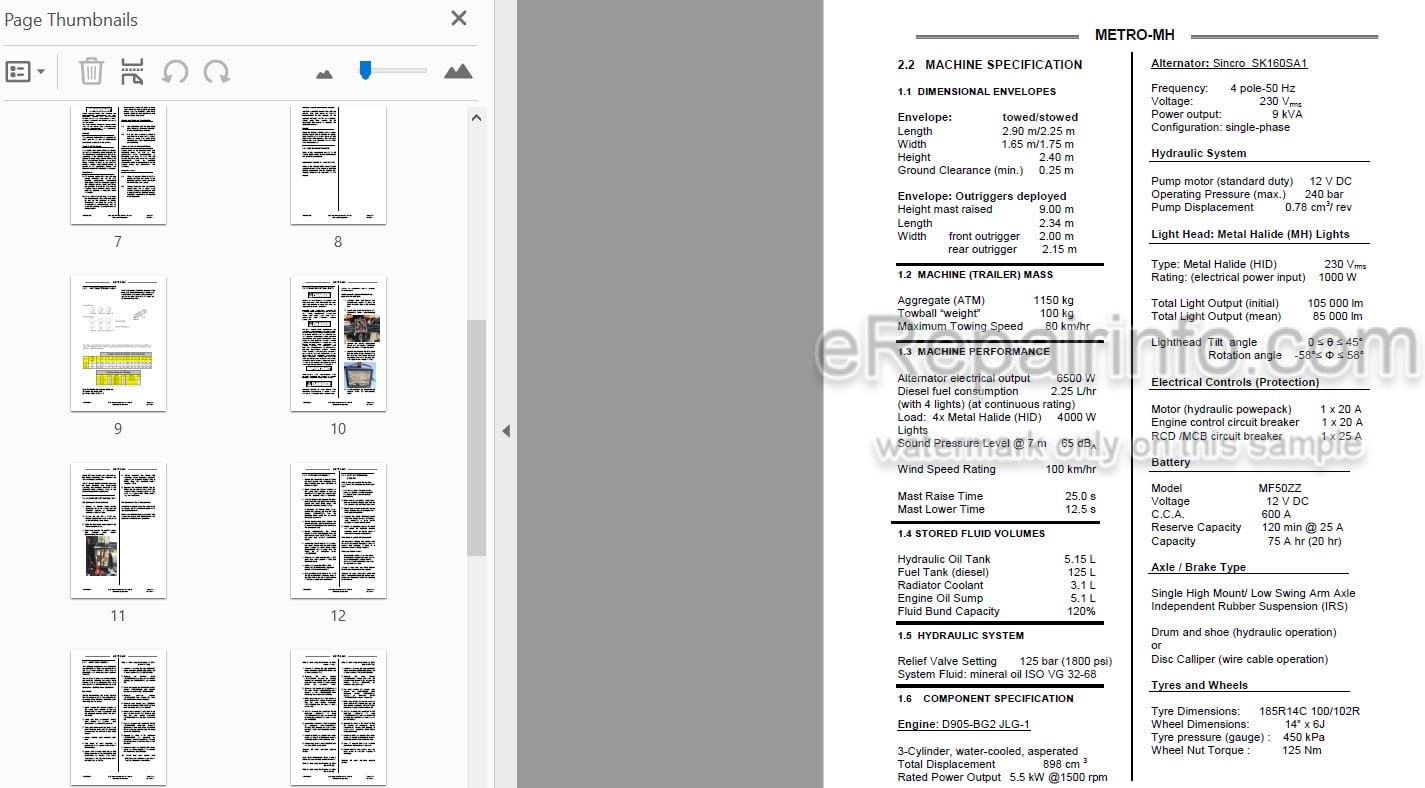This screenshot has height=788, width=1425.
Task: Select page 8 thumbnail
Action: tap(338, 164)
